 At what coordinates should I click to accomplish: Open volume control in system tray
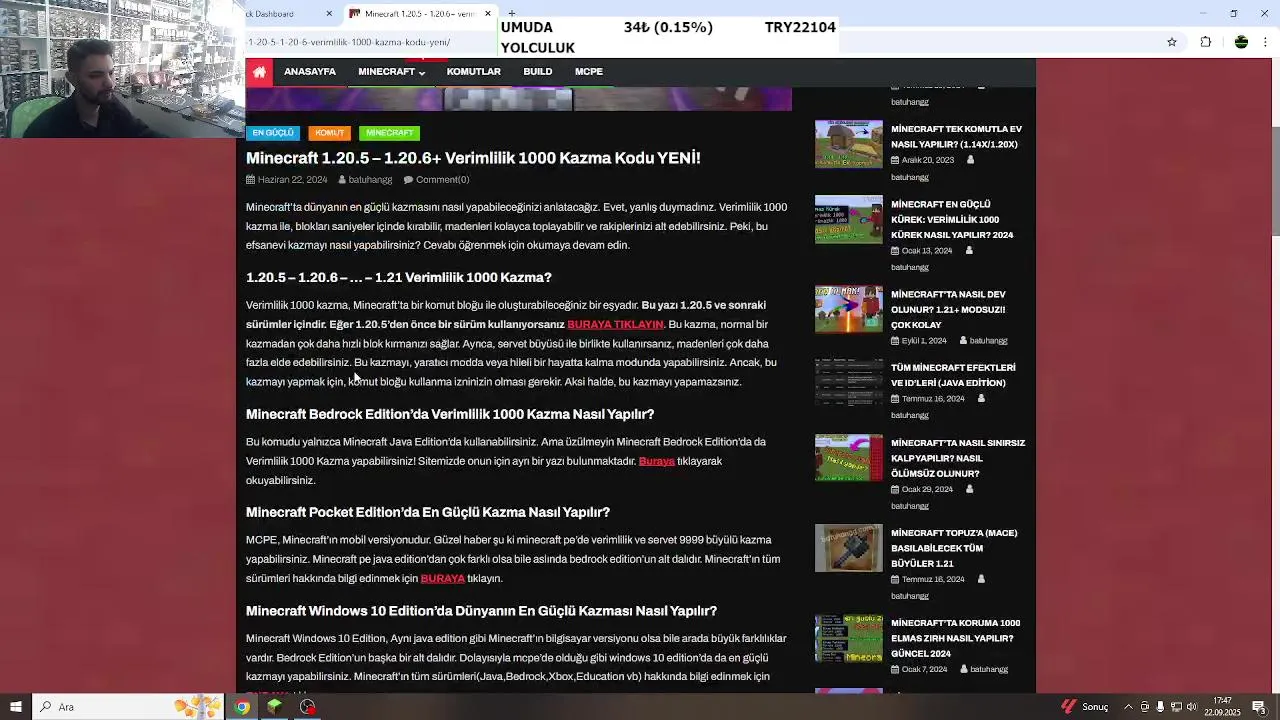(x=1191, y=707)
